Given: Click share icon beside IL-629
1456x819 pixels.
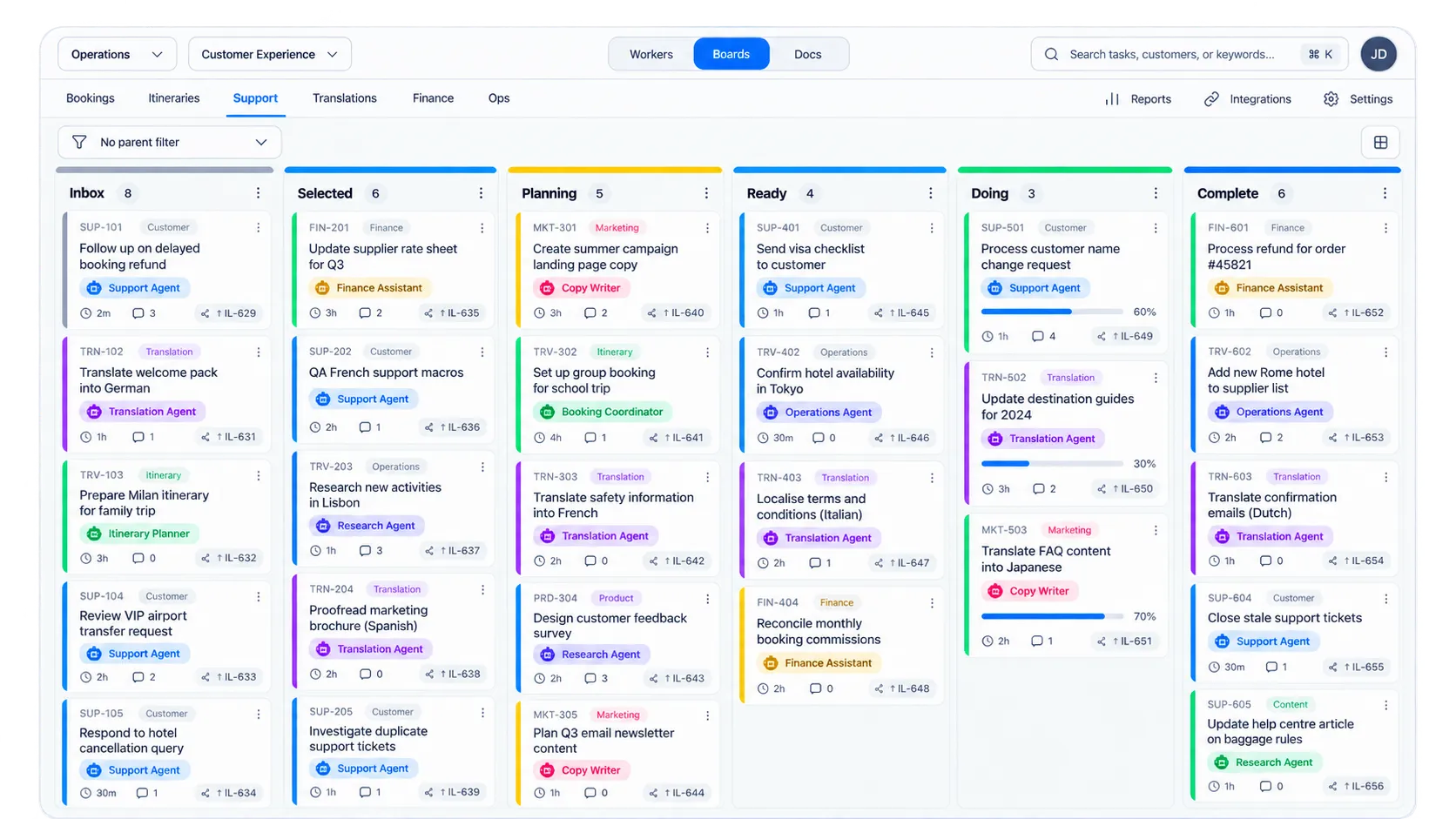Looking at the screenshot, I should pos(205,313).
